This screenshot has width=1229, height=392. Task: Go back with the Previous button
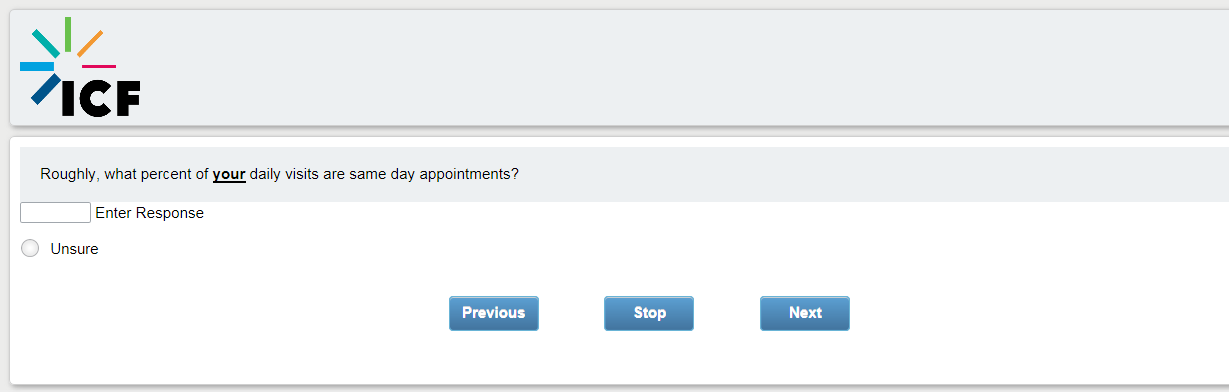tap(494, 313)
